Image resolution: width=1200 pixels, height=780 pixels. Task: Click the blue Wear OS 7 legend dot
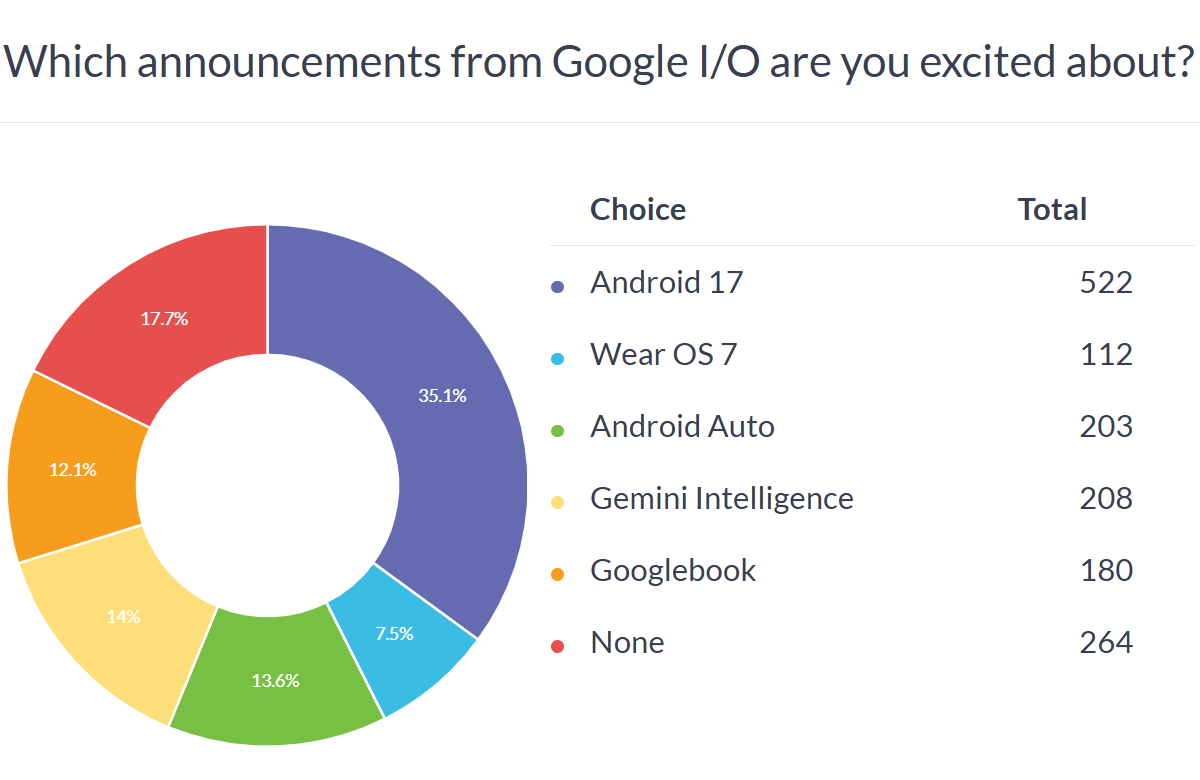tap(558, 359)
